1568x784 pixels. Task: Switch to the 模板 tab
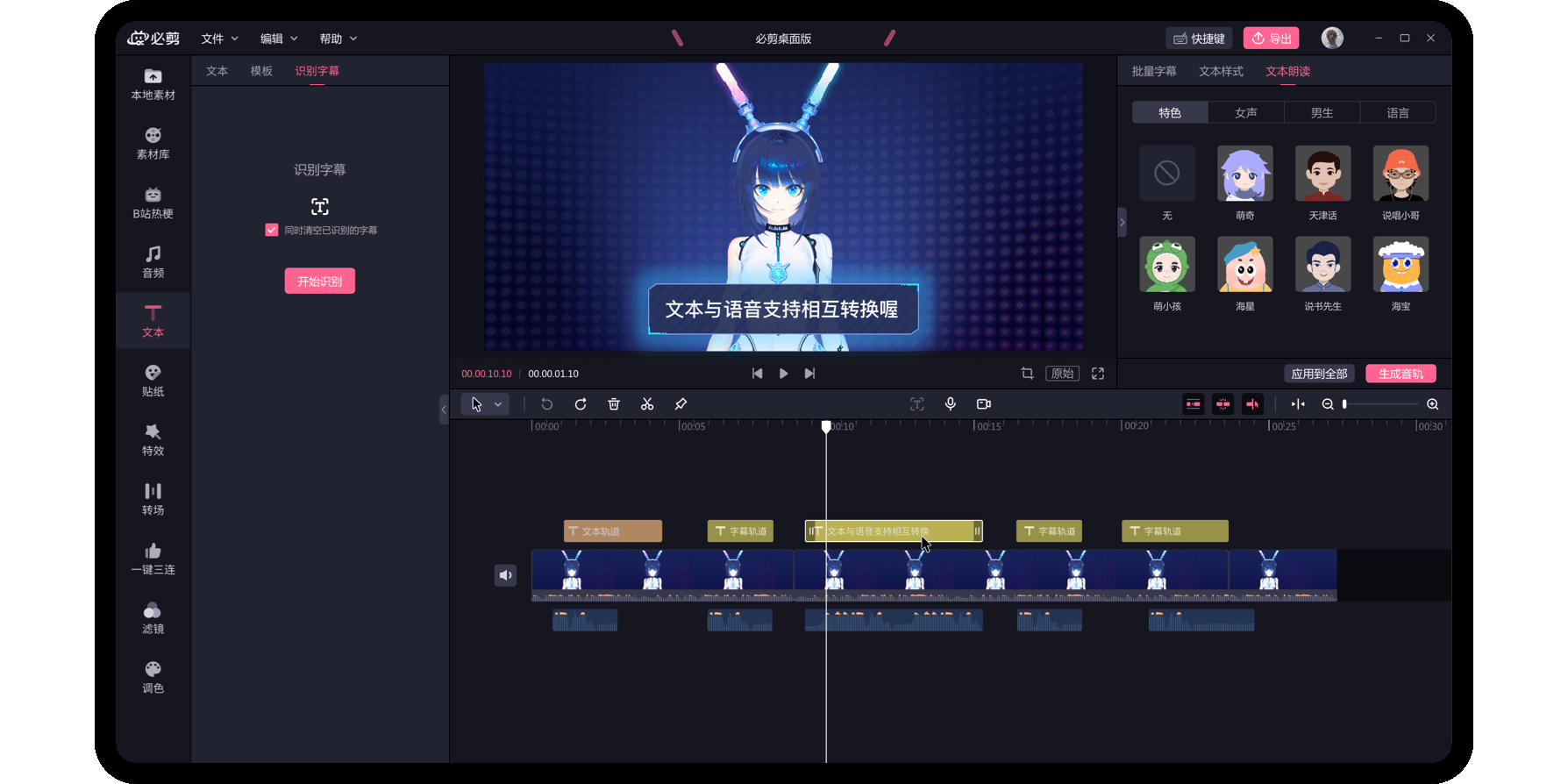tap(261, 71)
